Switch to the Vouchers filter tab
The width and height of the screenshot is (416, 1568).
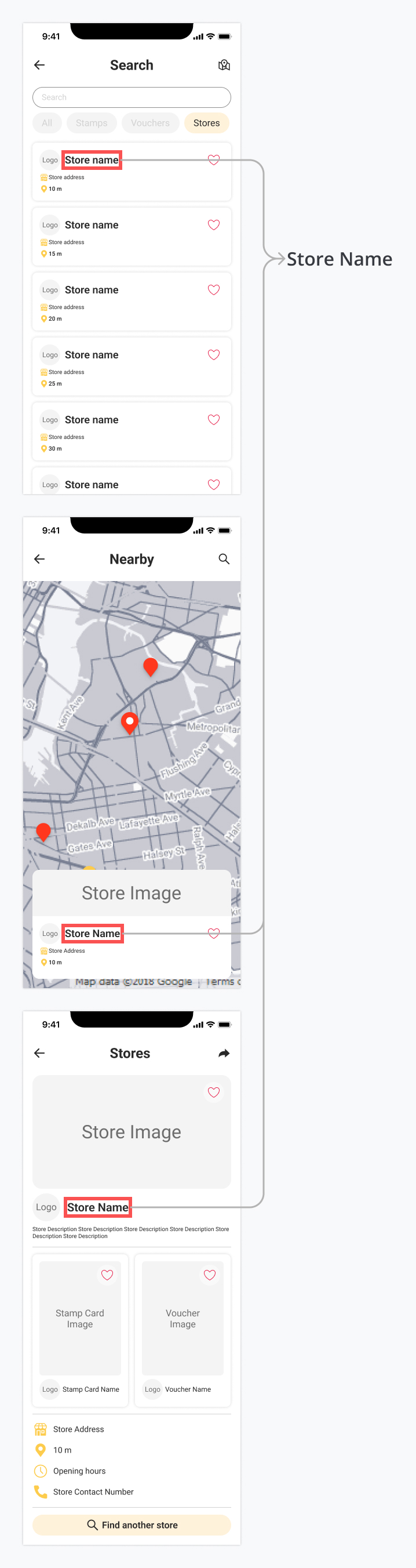pos(150,123)
